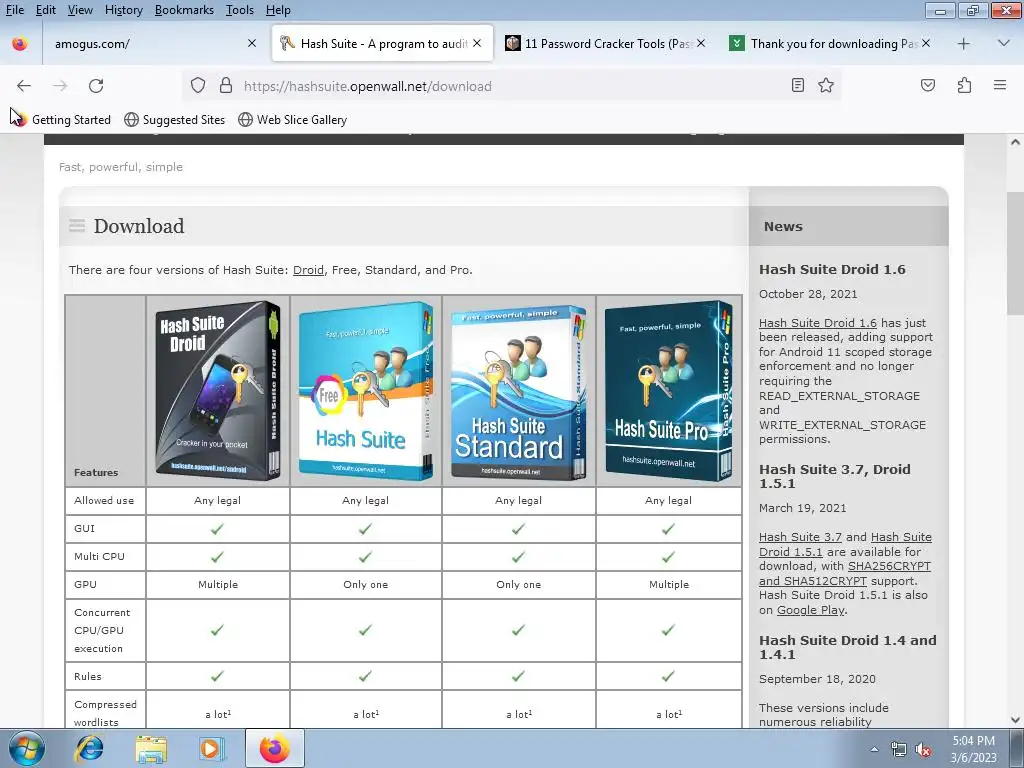Viewport: 1024px width, 768px height.
Task: Open the Bookmarks menu
Action: 184,10
